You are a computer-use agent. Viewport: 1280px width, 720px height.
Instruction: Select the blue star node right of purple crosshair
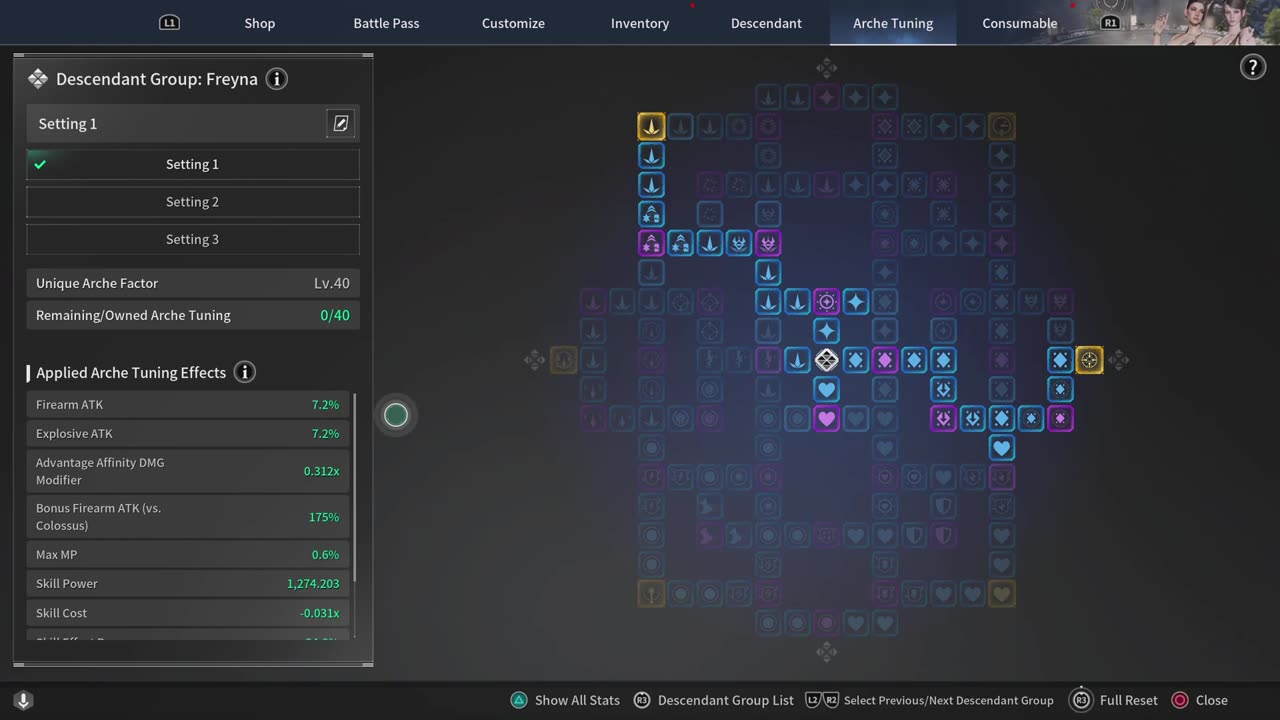(x=856, y=301)
